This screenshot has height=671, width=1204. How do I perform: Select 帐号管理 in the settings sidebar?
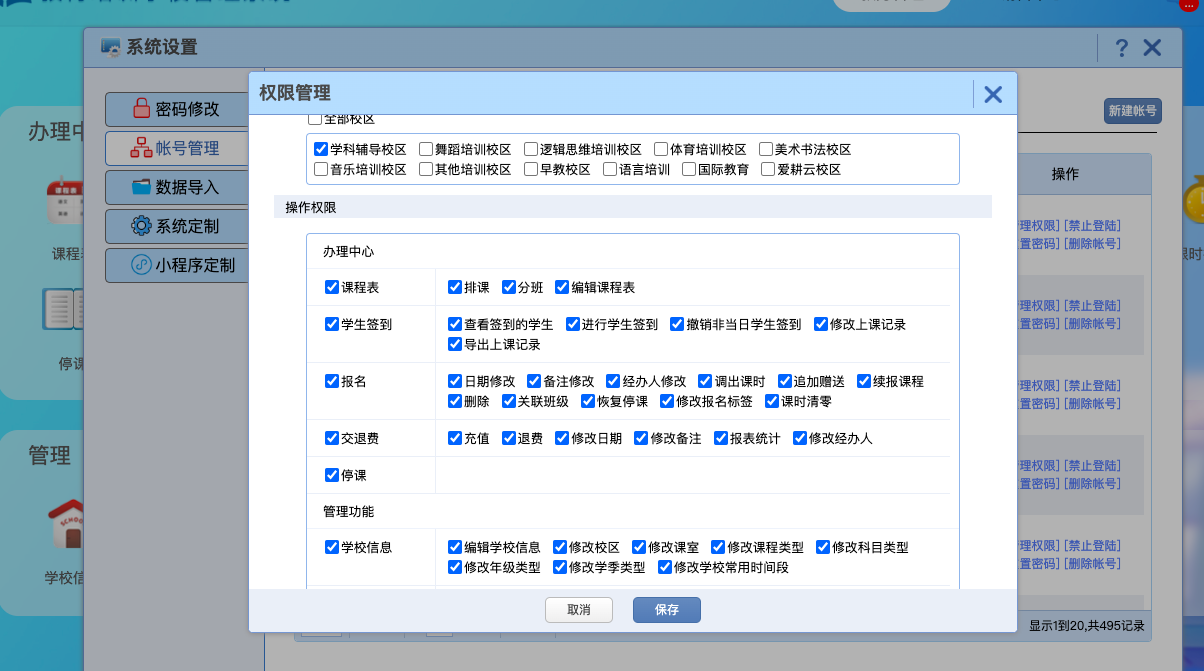point(176,148)
